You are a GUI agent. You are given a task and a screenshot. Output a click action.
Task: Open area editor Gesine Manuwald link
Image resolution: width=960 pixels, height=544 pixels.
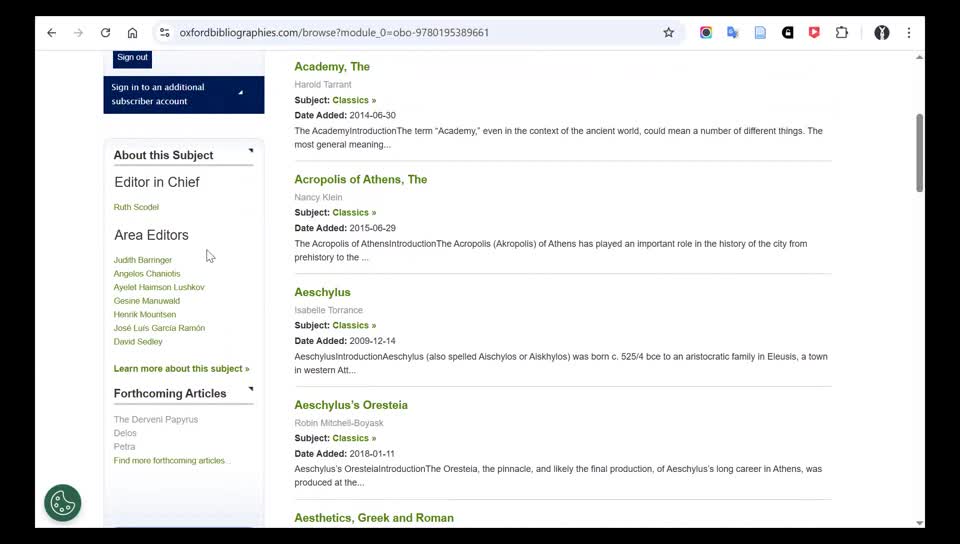point(147,300)
